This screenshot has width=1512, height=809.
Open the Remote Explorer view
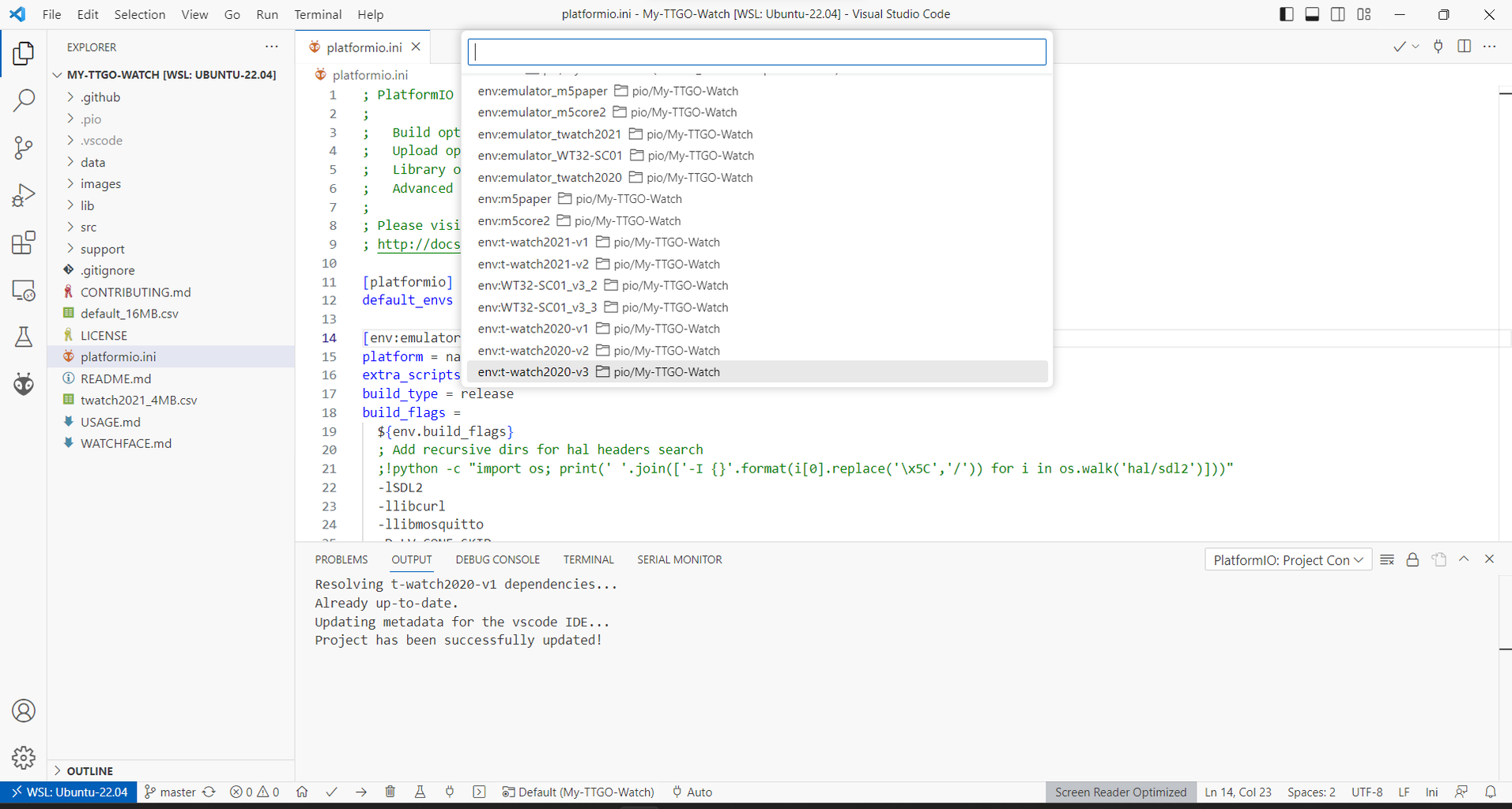(x=24, y=290)
